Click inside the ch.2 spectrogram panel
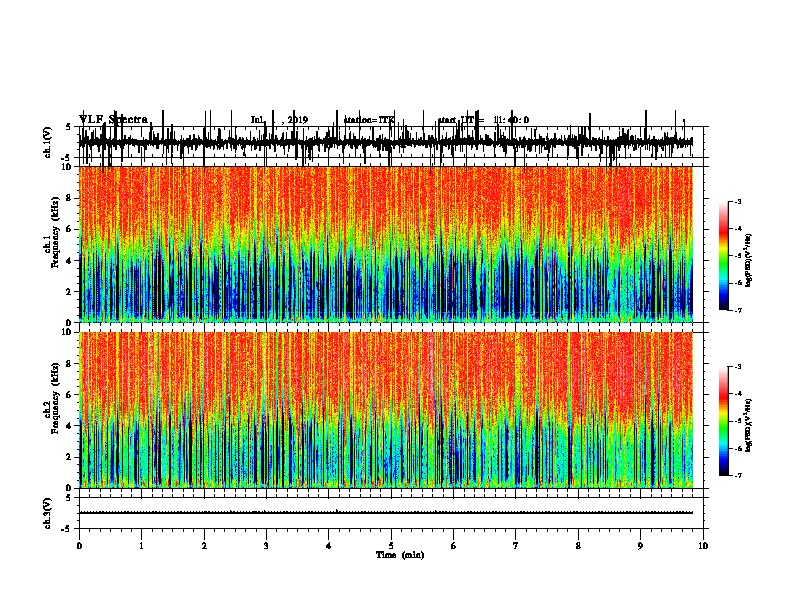The height and width of the screenshot is (612, 792). tap(385, 410)
